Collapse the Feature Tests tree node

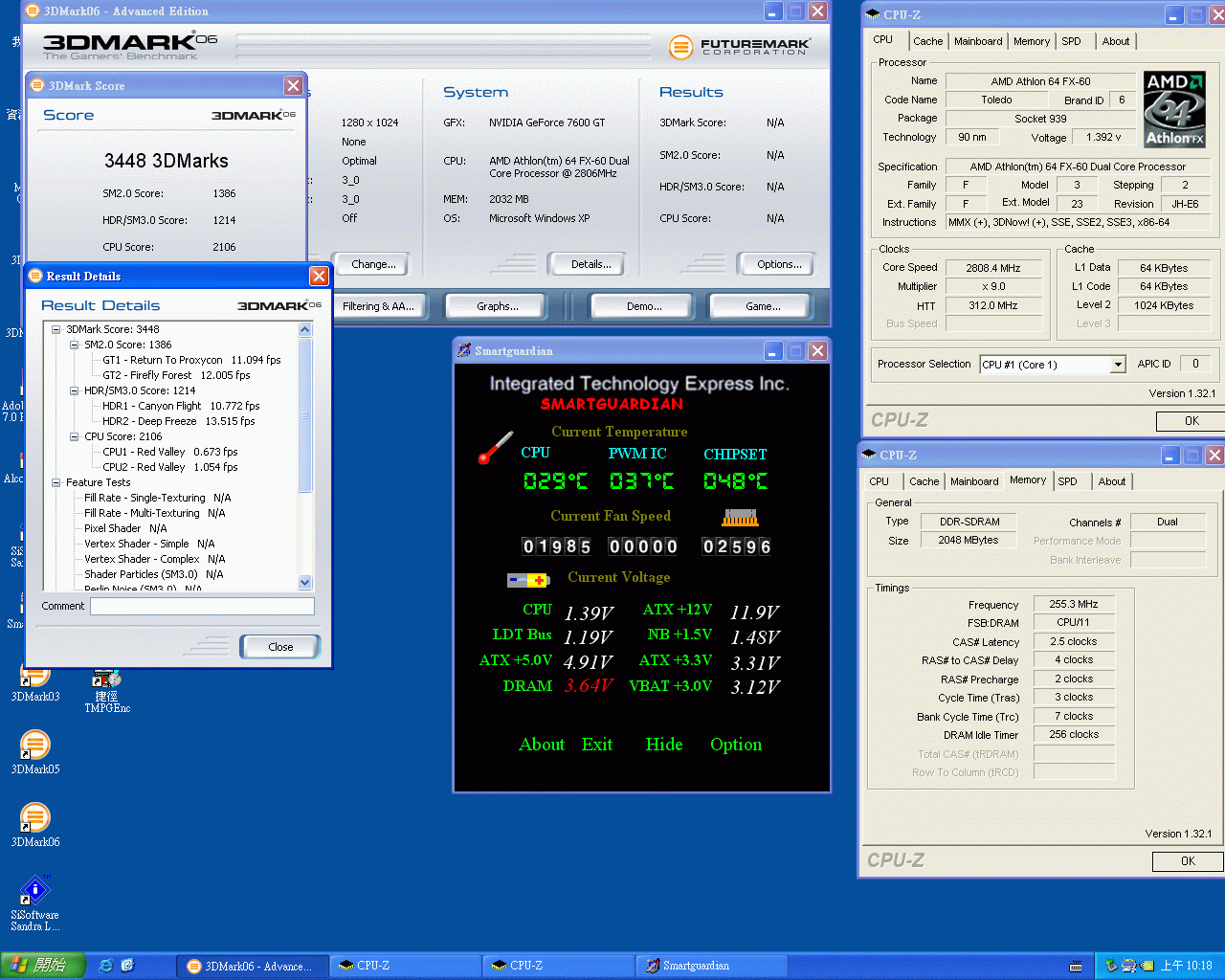[x=56, y=482]
